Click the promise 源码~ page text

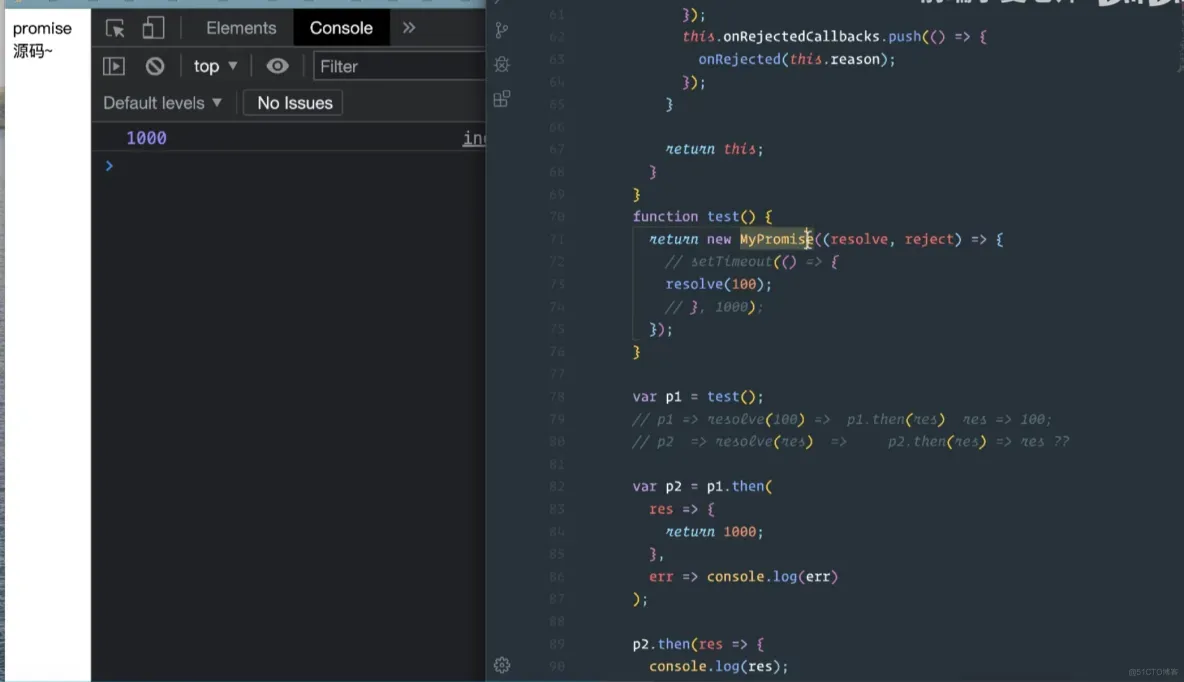[42, 39]
